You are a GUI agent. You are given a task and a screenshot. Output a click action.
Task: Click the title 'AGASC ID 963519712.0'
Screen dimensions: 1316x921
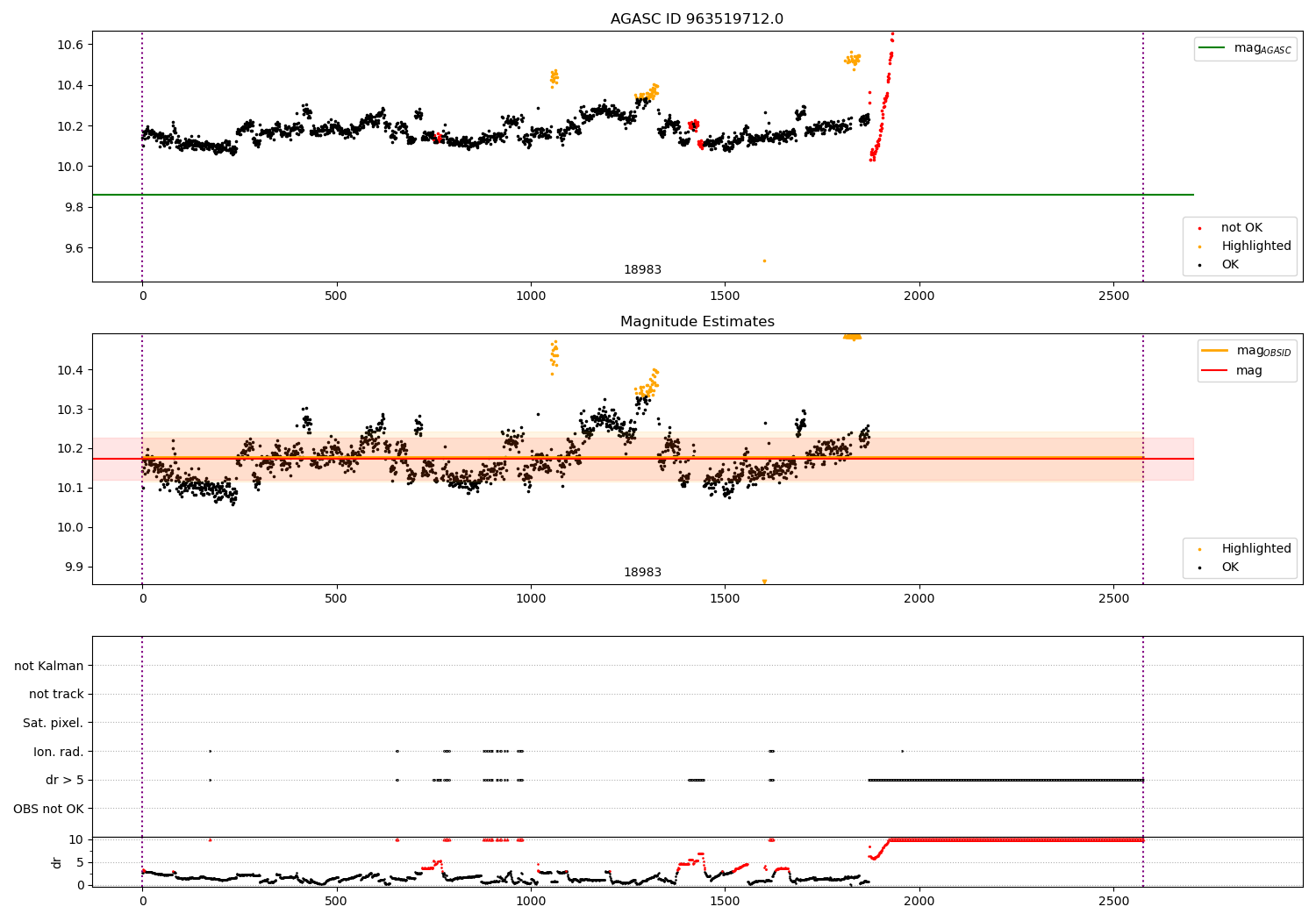pos(697,19)
